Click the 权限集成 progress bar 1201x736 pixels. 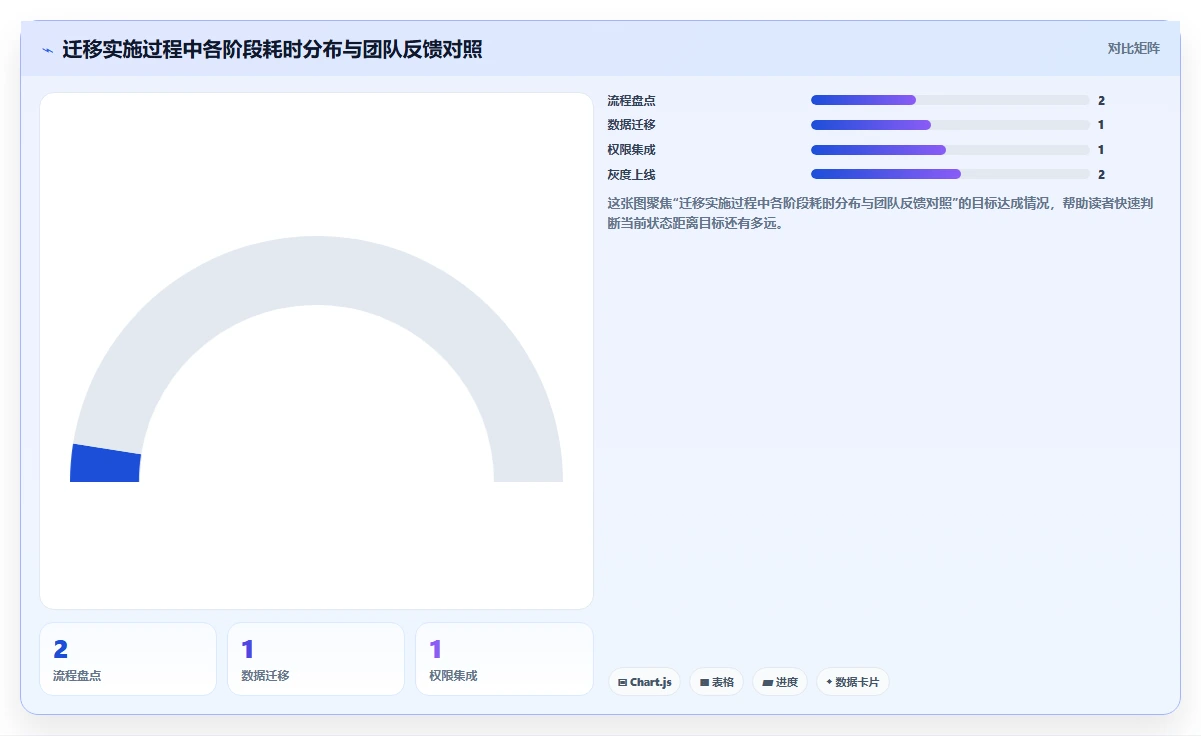coord(950,150)
